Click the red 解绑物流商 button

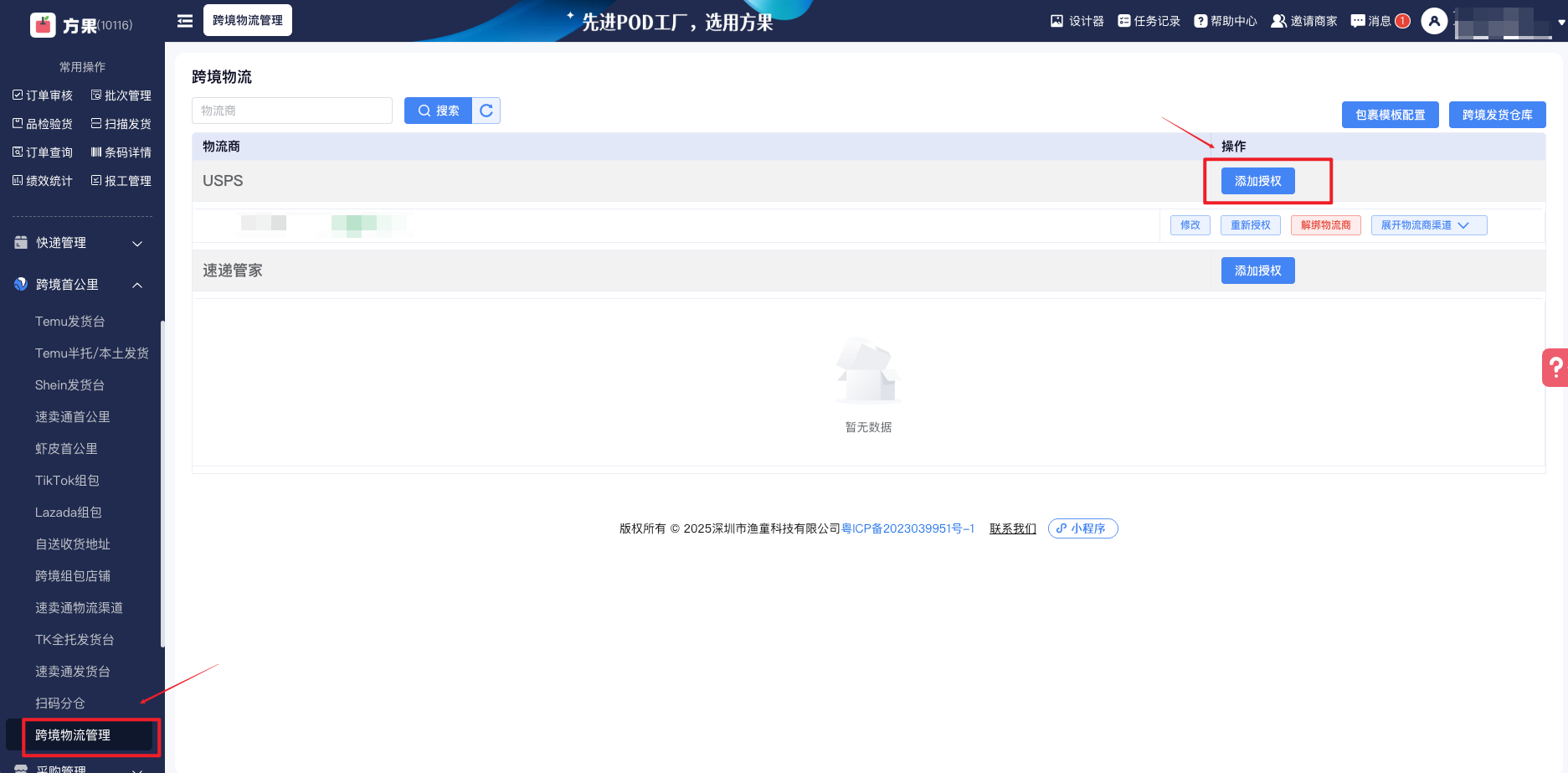(1326, 225)
